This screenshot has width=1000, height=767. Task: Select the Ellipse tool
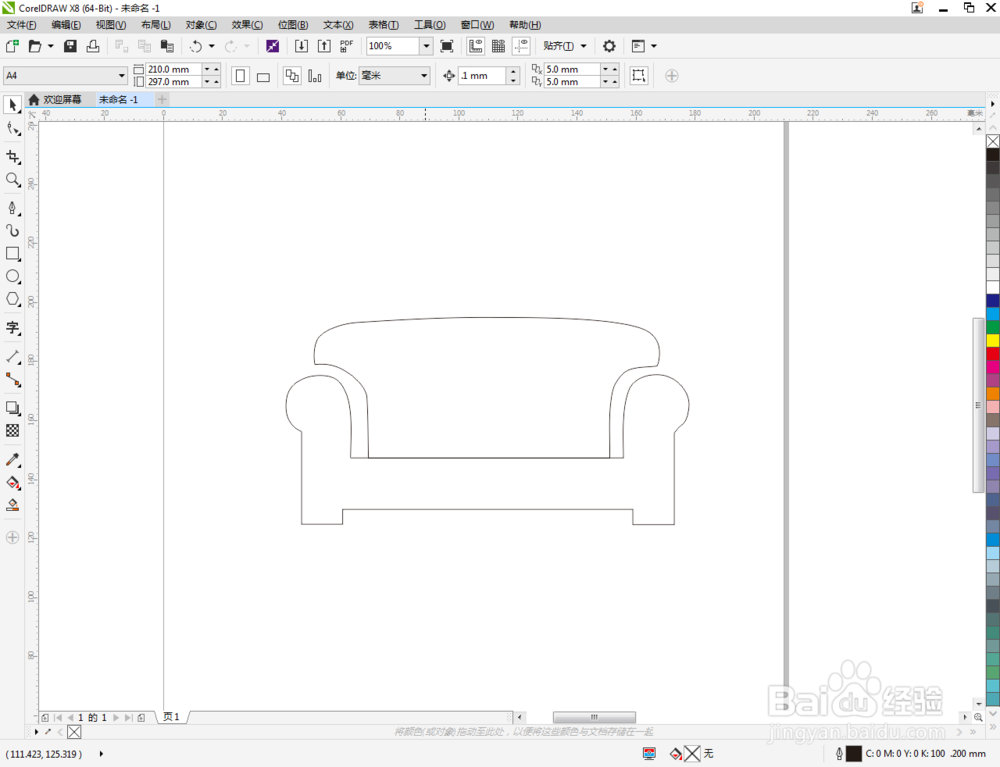tap(13, 276)
